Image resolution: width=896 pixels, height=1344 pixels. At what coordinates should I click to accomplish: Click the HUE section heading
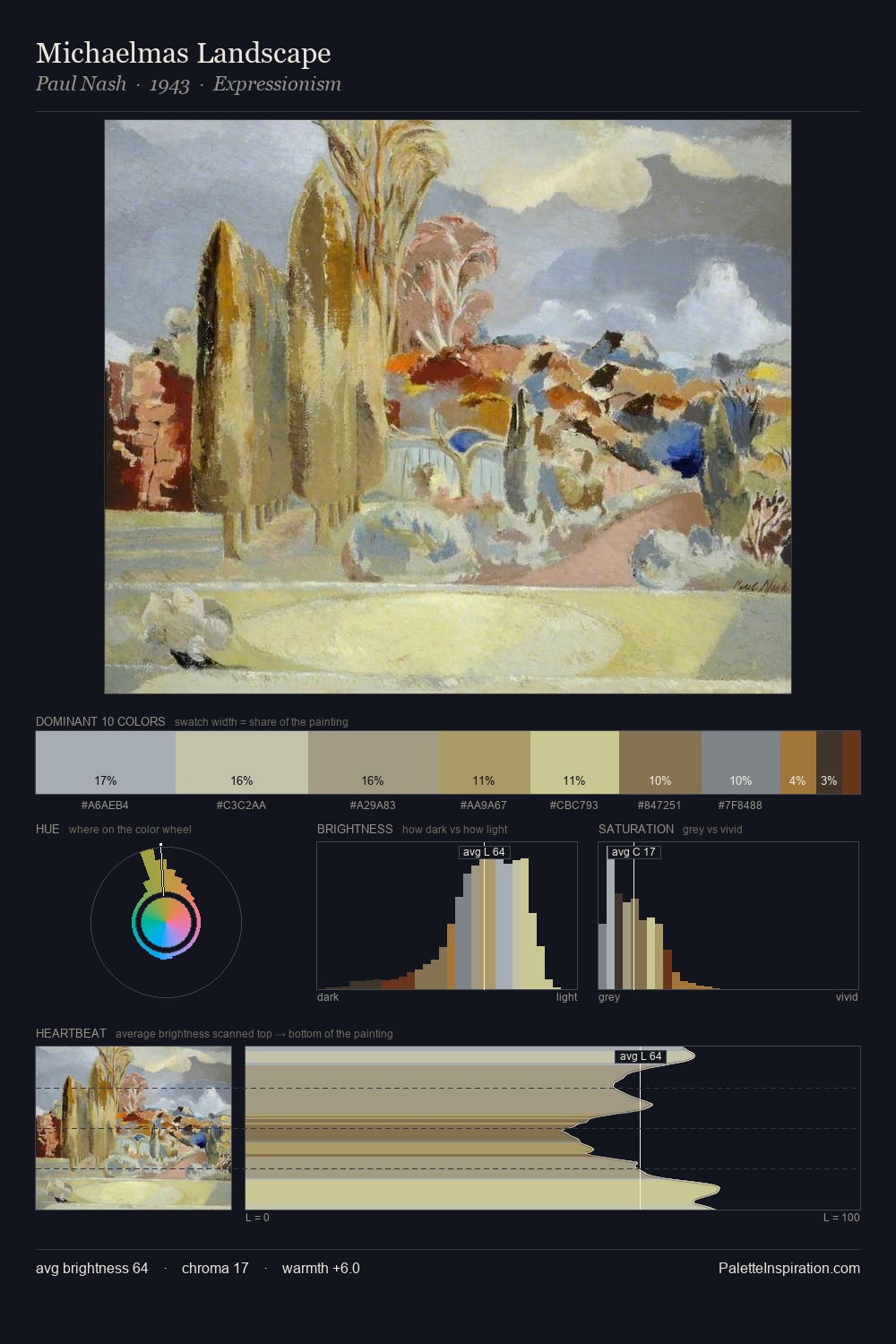coord(47,829)
